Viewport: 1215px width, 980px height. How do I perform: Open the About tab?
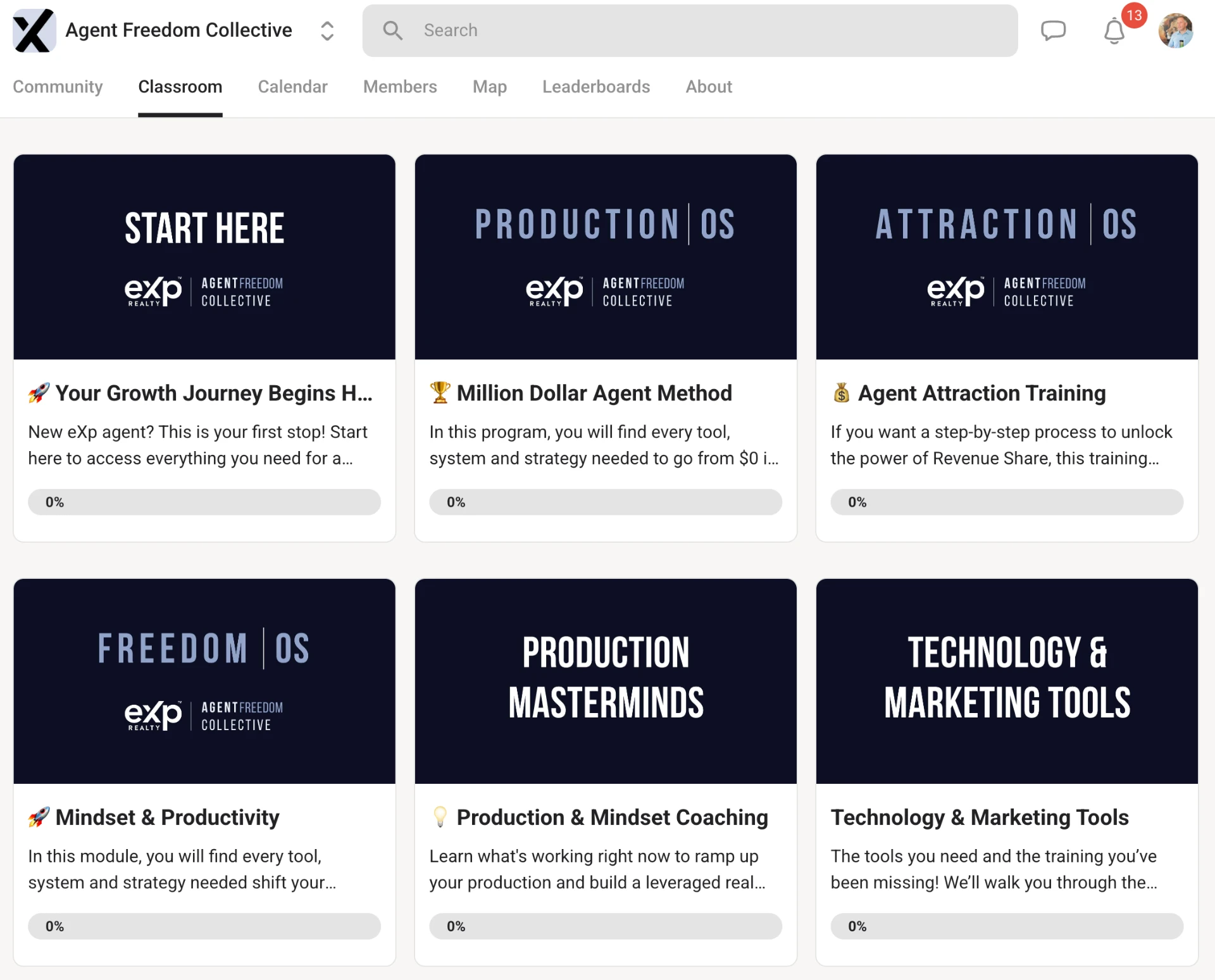tap(709, 87)
